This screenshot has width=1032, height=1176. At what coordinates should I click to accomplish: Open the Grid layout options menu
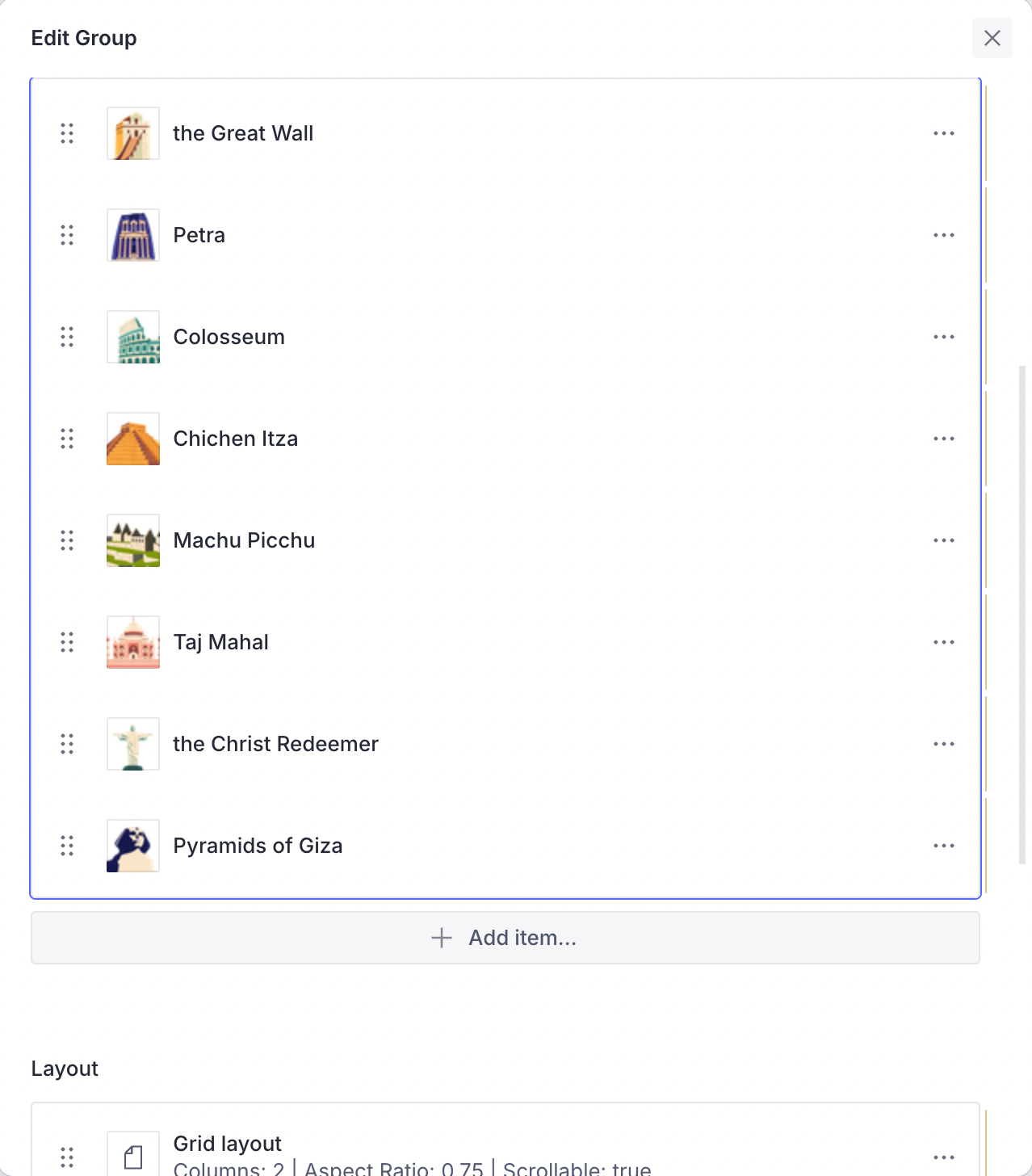pyautogui.click(x=943, y=1157)
